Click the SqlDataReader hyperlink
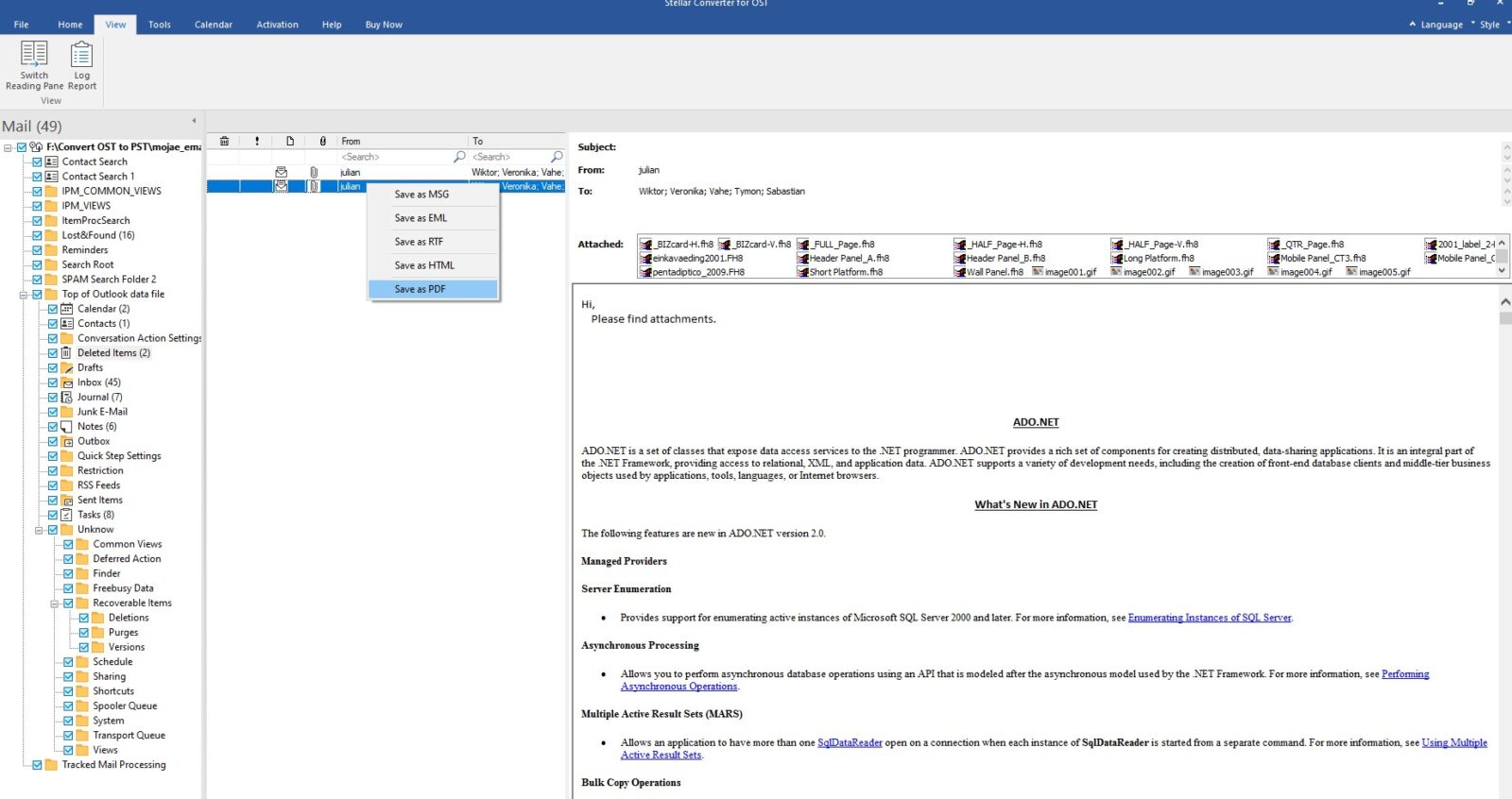The image size is (1512, 799). (849, 742)
